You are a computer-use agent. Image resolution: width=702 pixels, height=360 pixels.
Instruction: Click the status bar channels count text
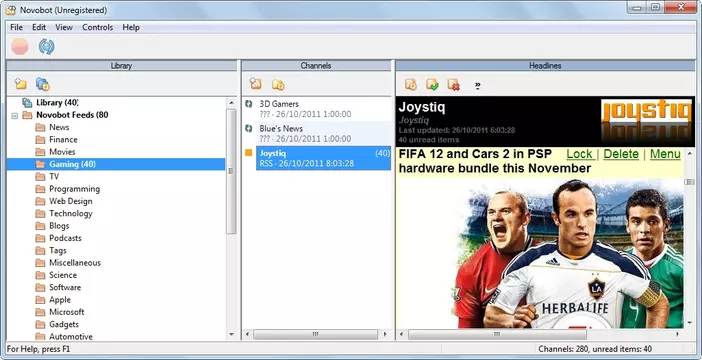[x=595, y=349]
